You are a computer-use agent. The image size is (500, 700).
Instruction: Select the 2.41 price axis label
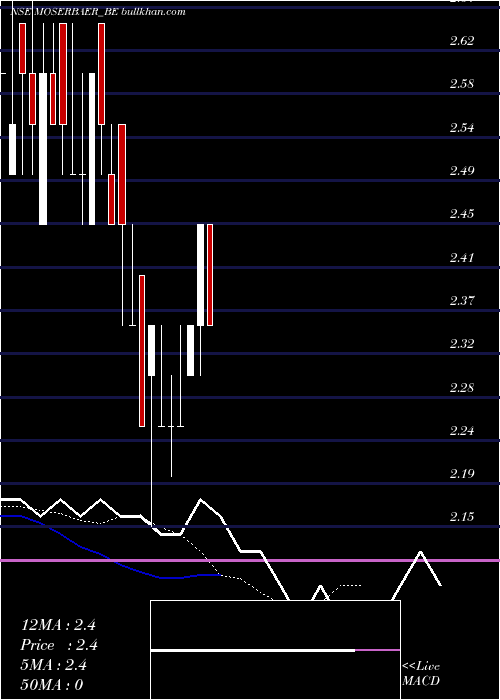462,257
